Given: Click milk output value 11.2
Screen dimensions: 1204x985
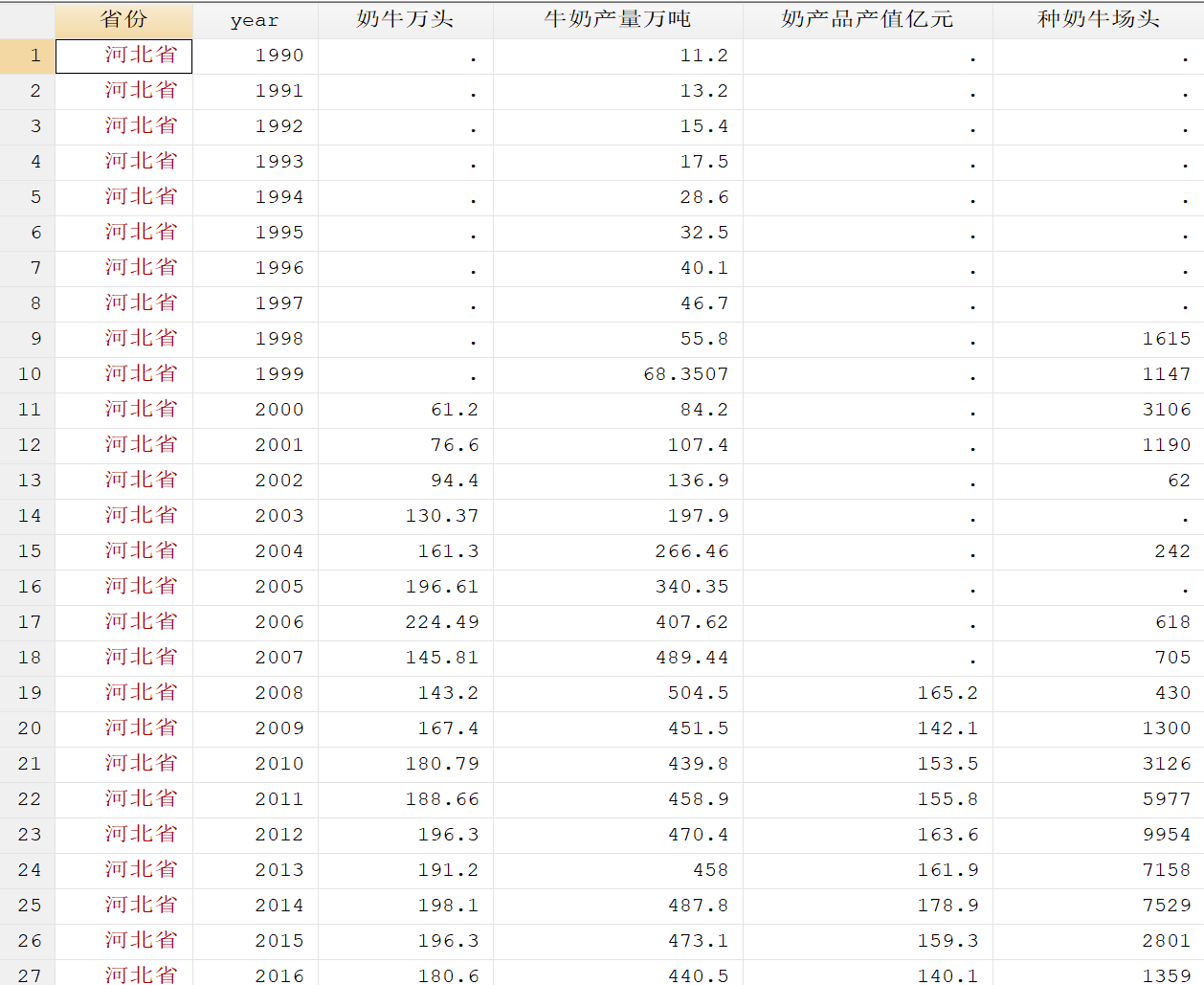Looking at the screenshot, I should coord(618,56).
